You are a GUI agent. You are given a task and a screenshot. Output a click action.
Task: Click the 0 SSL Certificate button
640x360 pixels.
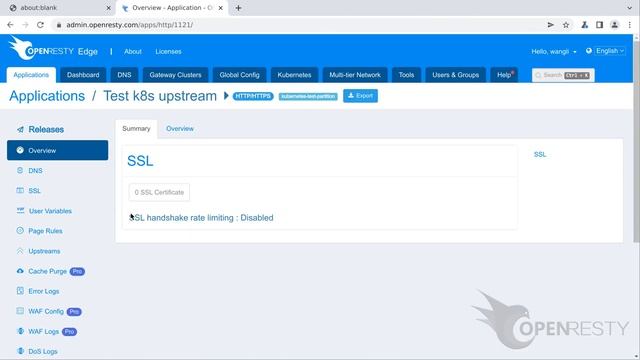(159, 192)
